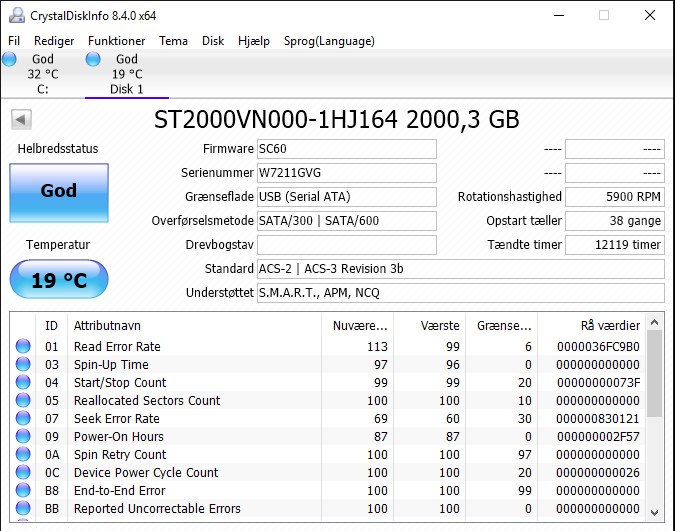The width and height of the screenshot is (675, 531).
Task: Select the End-to-End Error row name
Action: point(120,491)
